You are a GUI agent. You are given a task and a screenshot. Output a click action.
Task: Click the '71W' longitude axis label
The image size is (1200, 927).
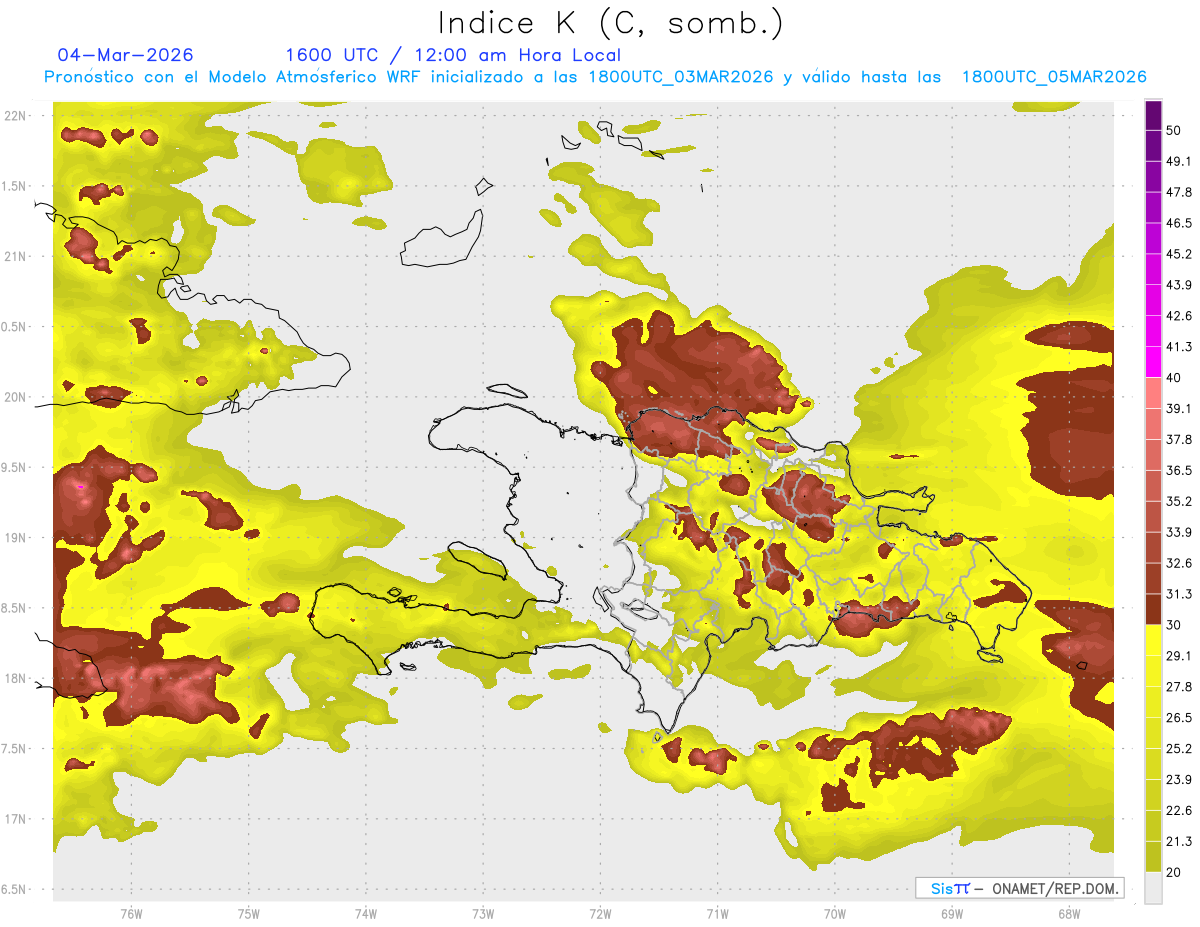coord(717,914)
